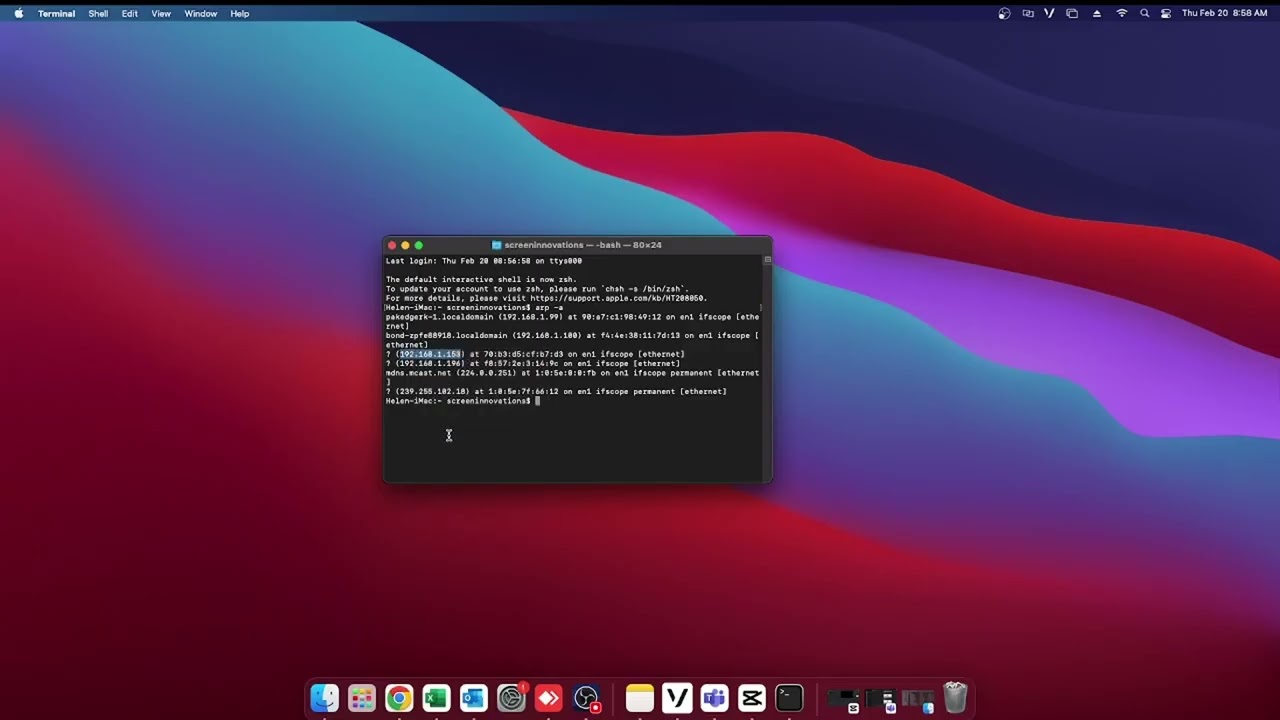Screen dimensions: 1280x720
Task: Click the split pane button in Terminal
Action: coord(767,260)
